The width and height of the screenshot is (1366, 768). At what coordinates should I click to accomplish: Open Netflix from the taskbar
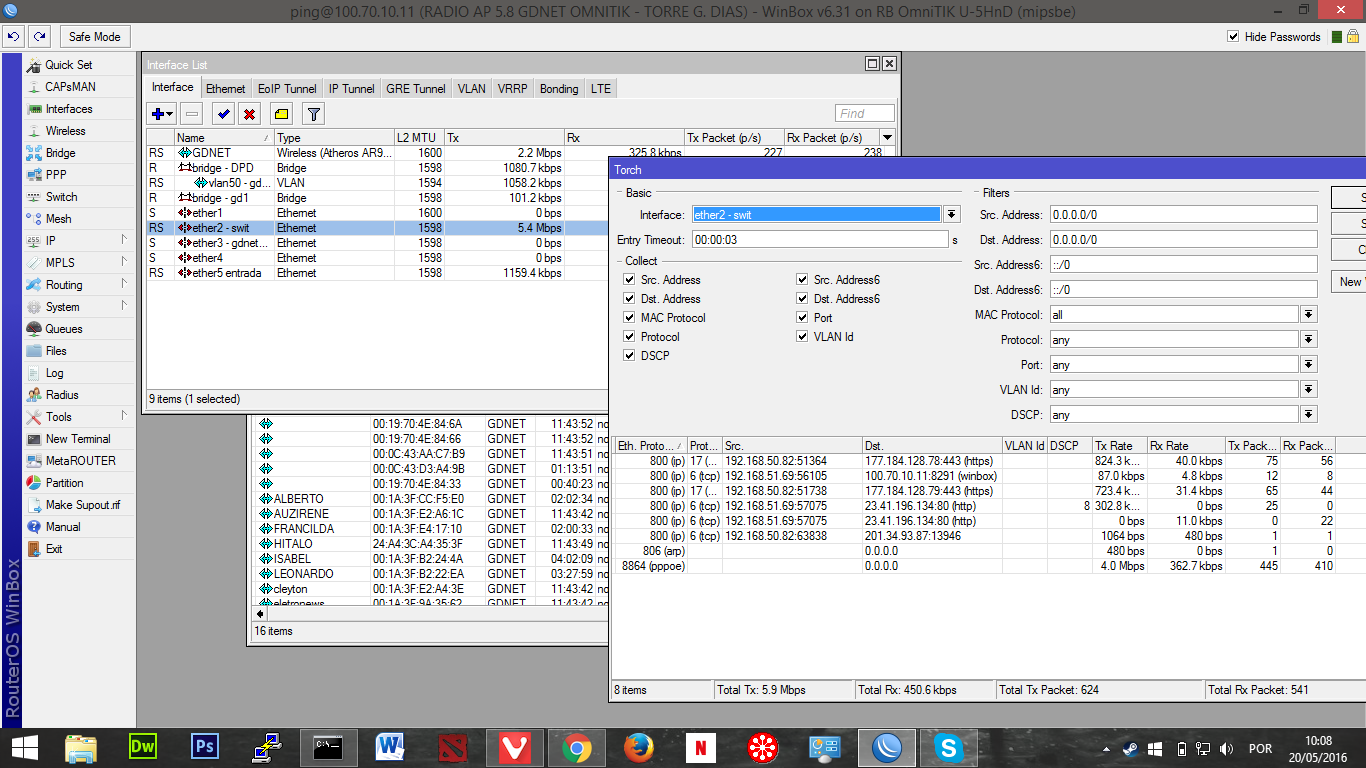tap(700, 748)
